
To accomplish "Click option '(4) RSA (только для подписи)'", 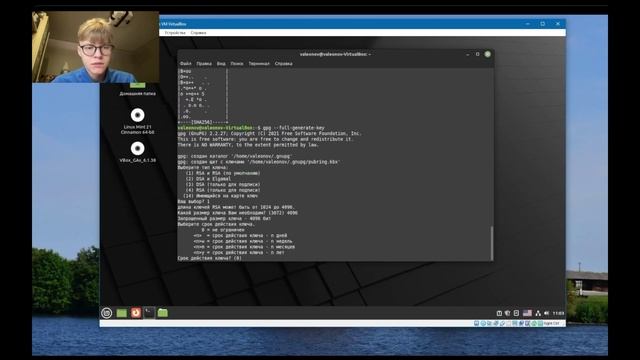I will pyautogui.click(x=223, y=190).
